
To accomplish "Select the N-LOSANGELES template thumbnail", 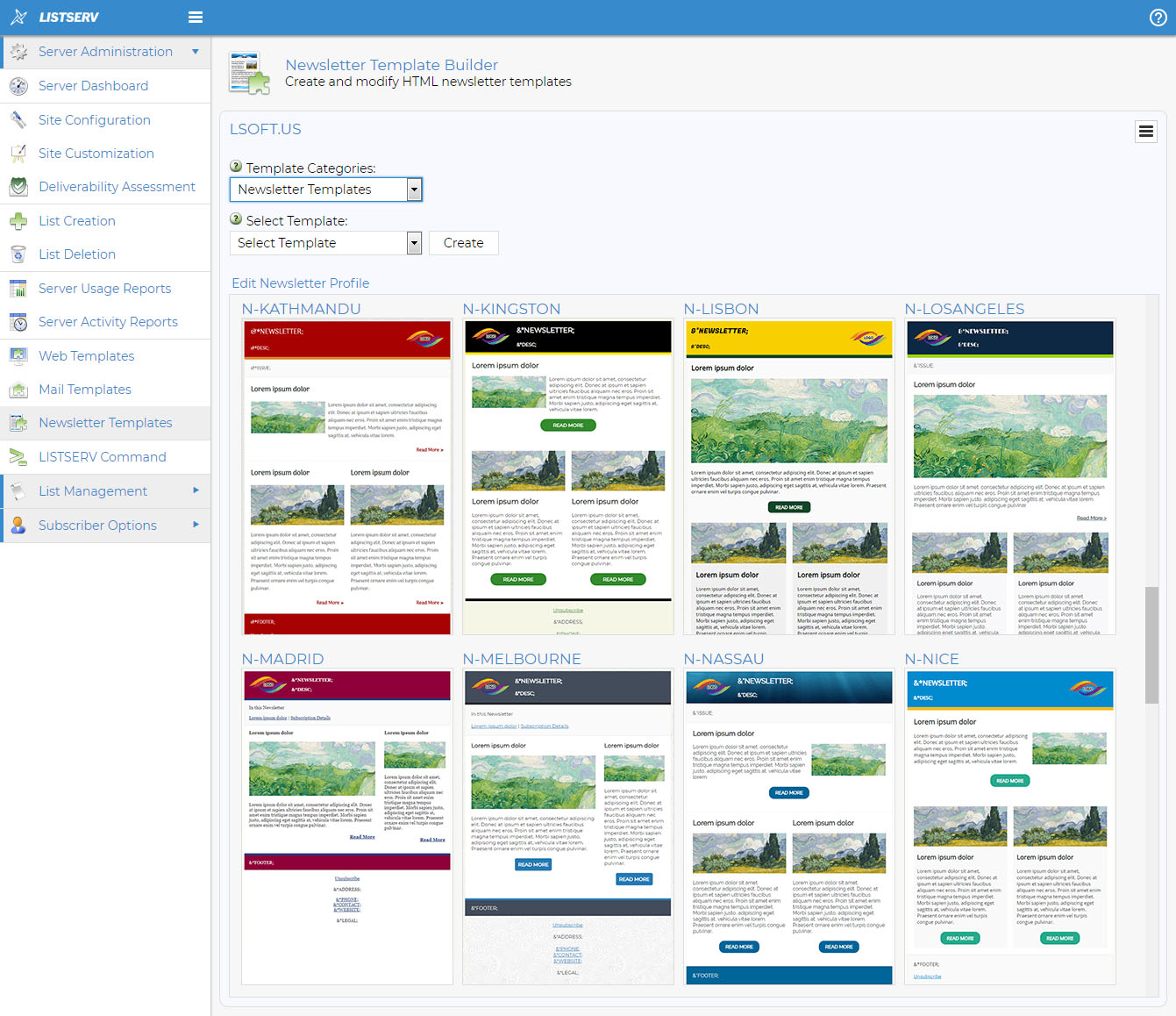I will click(x=1010, y=476).
